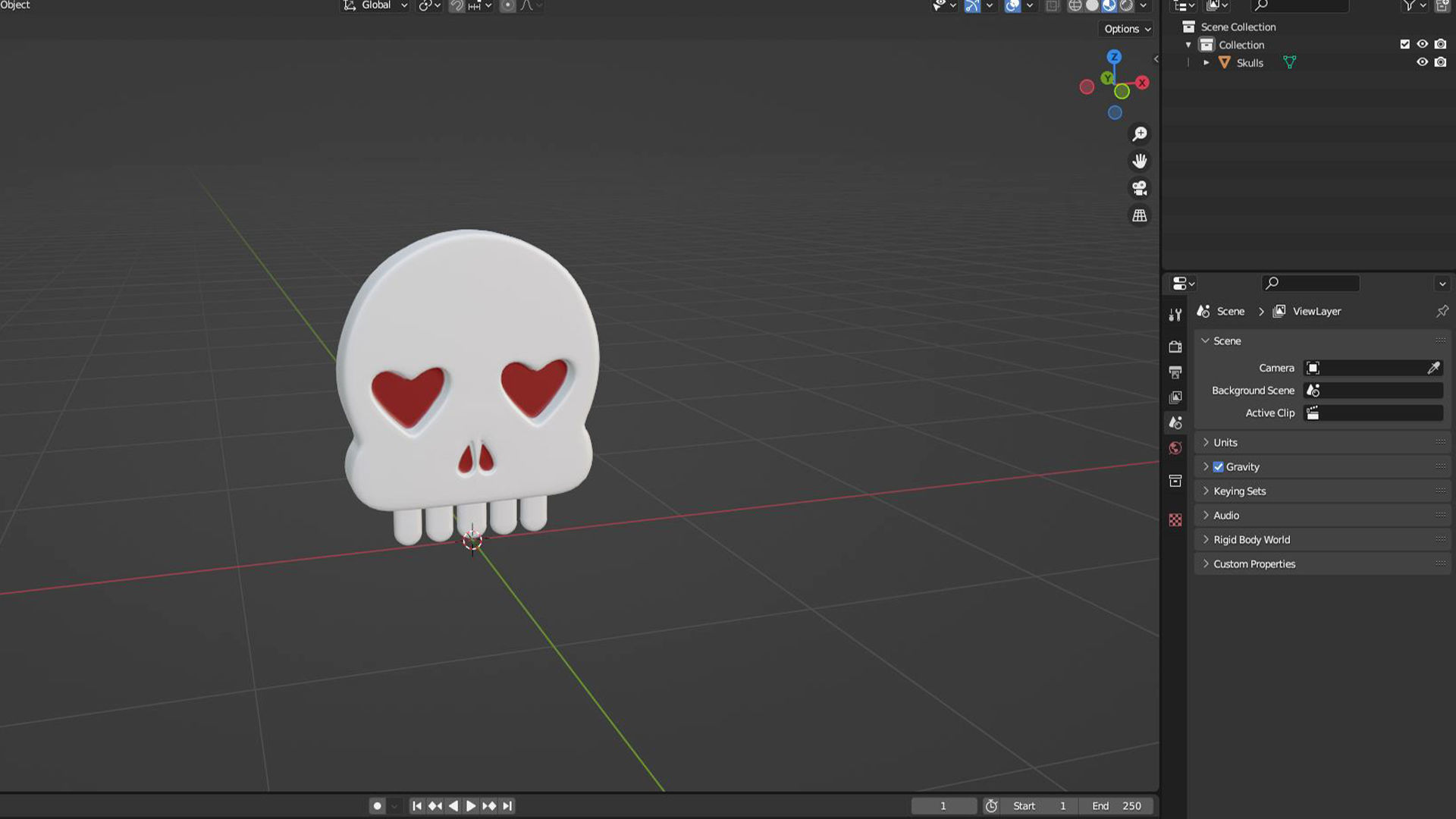Image resolution: width=1456 pixels, height=819 pixels.
Task: Click the zoom viewport magnifier icon
Action: pos(1139,134)
